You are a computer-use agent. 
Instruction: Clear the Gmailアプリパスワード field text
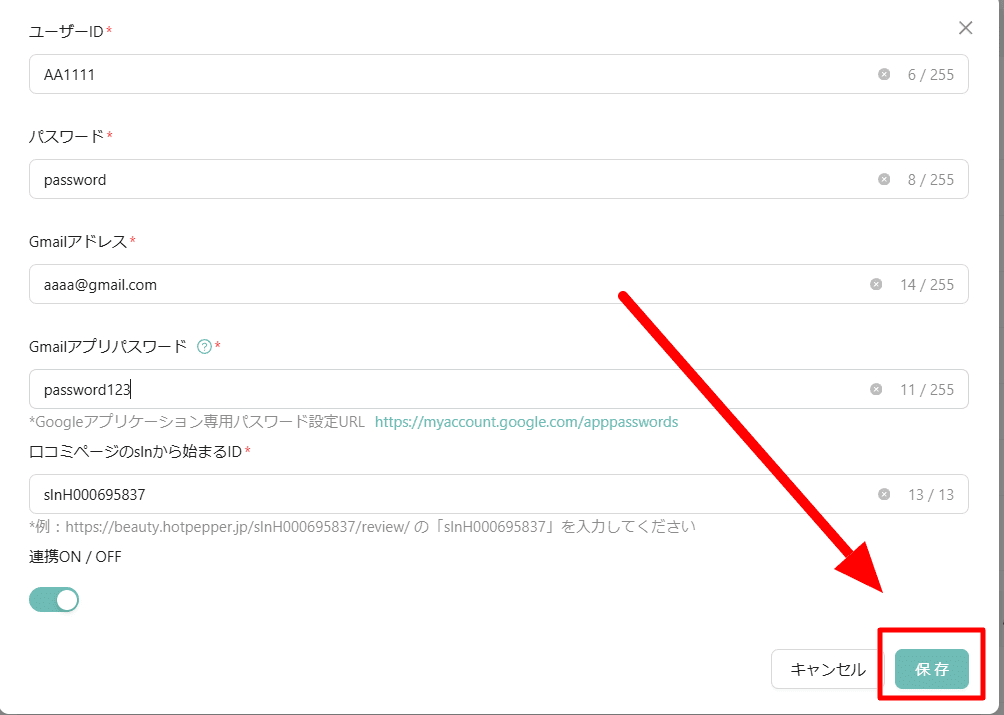click(876, 389)
